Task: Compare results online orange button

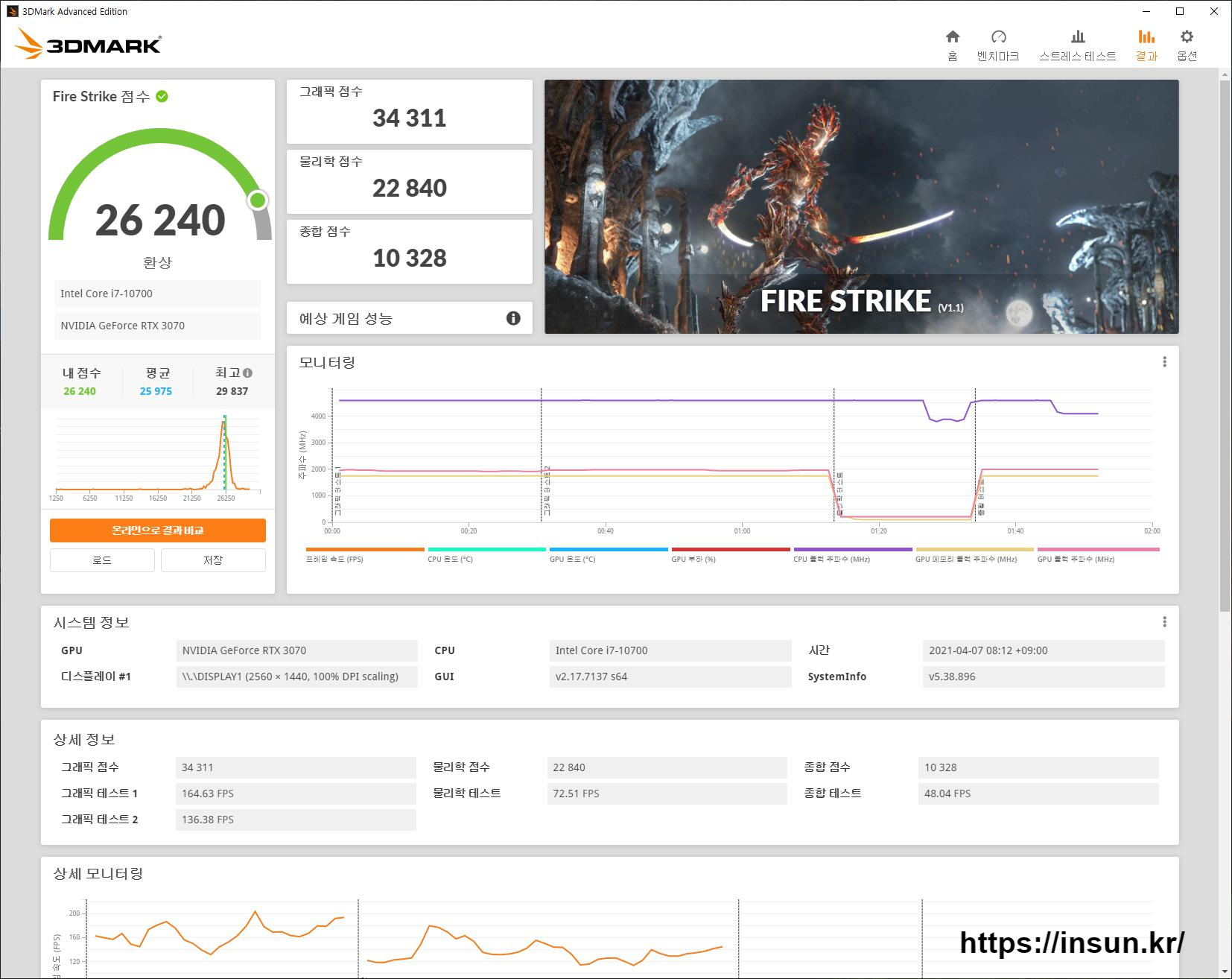Action: tap(158, 530)
